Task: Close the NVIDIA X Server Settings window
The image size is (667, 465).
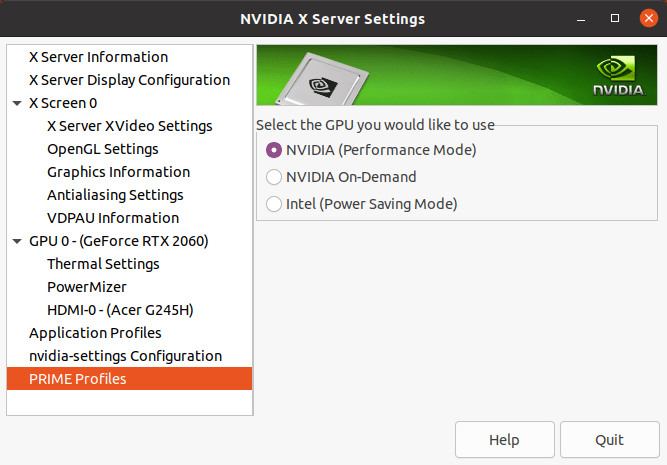Action: [x=649, y=18]
